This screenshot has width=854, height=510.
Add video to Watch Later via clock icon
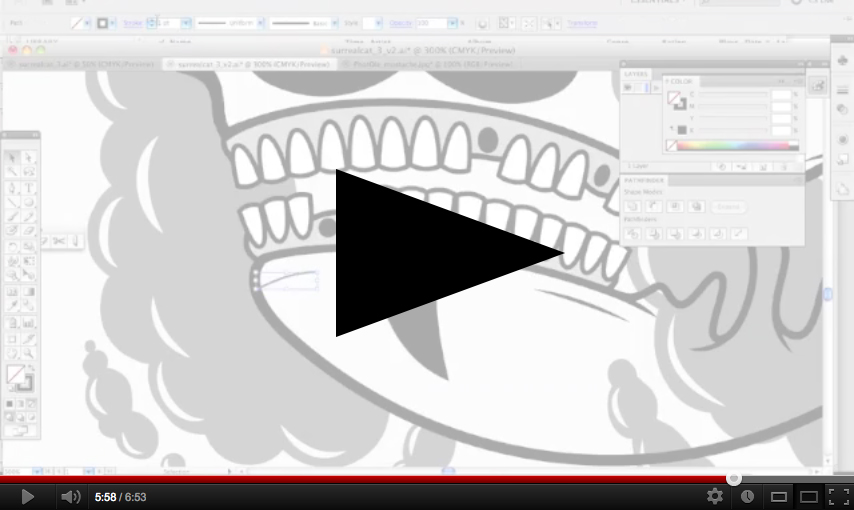(747, 496)
